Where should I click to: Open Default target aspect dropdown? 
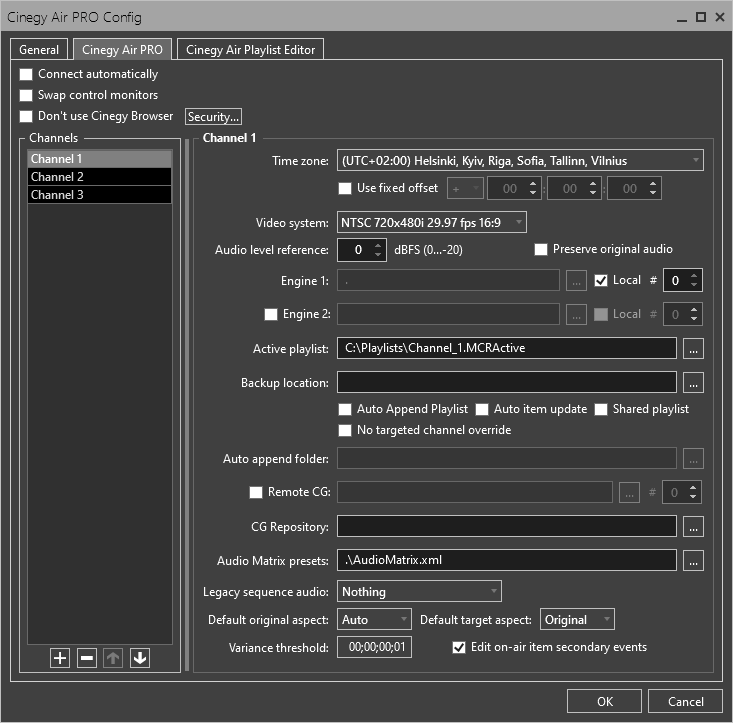(577, 620)
